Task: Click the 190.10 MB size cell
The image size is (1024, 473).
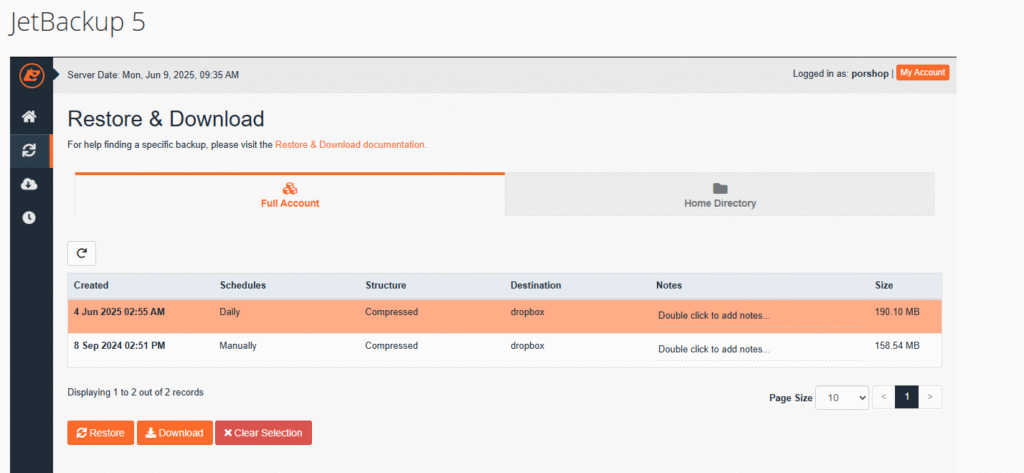Action: click(x=897, y=312)
